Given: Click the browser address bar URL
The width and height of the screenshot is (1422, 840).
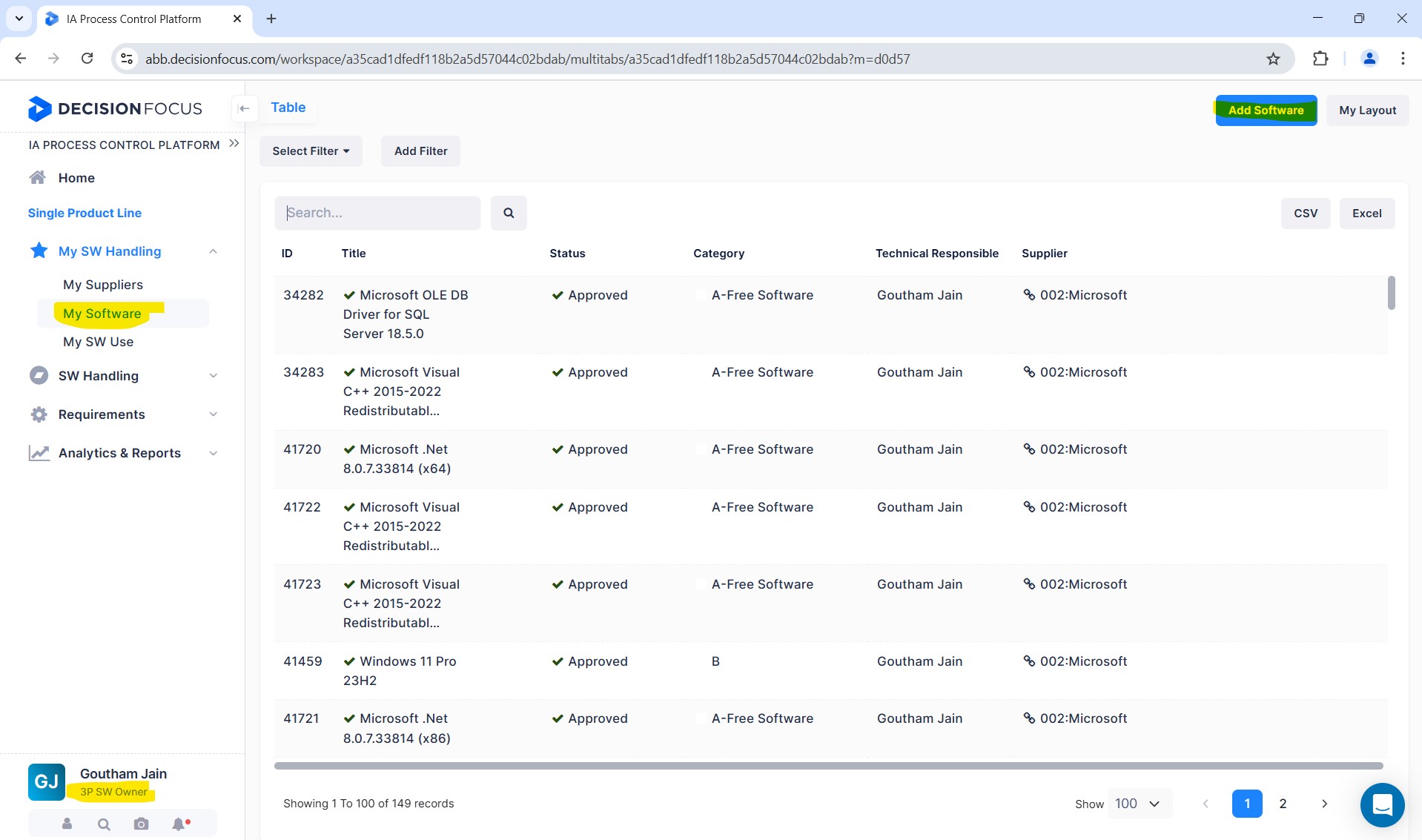Looking at the screenshot, I should click(x=527, y=59).
